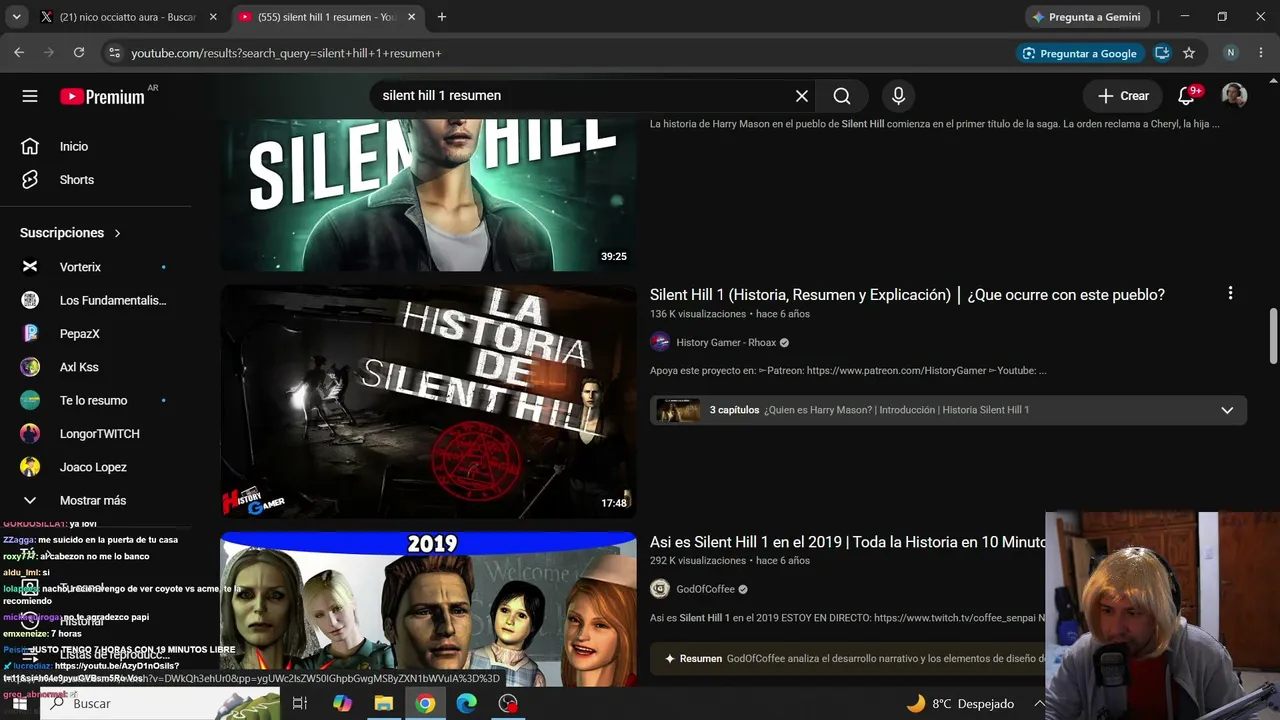Image resolution: width=1280 pixels, height=720 pixels.
Task: Open Chrome profile N button
Action: point(1231,53)
